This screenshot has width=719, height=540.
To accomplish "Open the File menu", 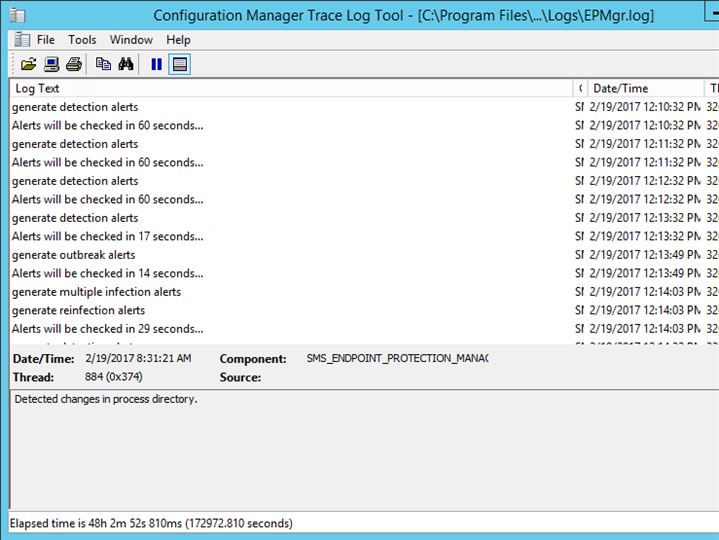I will pyautogui.click(x=46, y=40).
